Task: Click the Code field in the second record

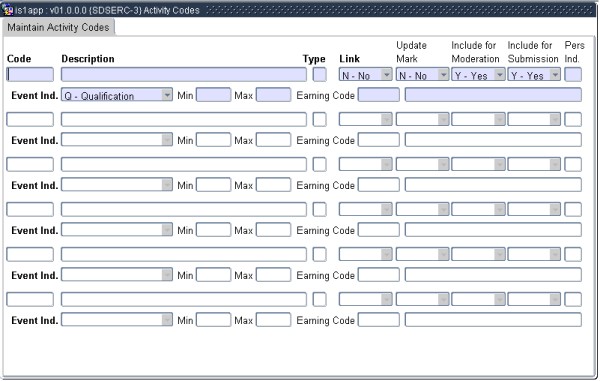Action: point(30,119)
